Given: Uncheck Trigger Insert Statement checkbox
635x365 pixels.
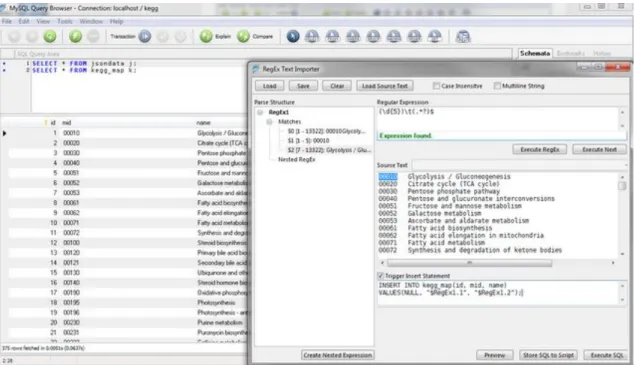Looking at the screenshot, I should point(380,276).
